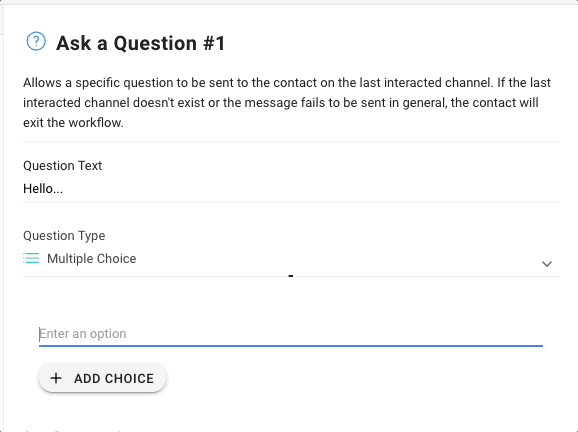Click the blue underline of the option input
Viewport: 578px width, 432px height.
click(x=291, y=346)
